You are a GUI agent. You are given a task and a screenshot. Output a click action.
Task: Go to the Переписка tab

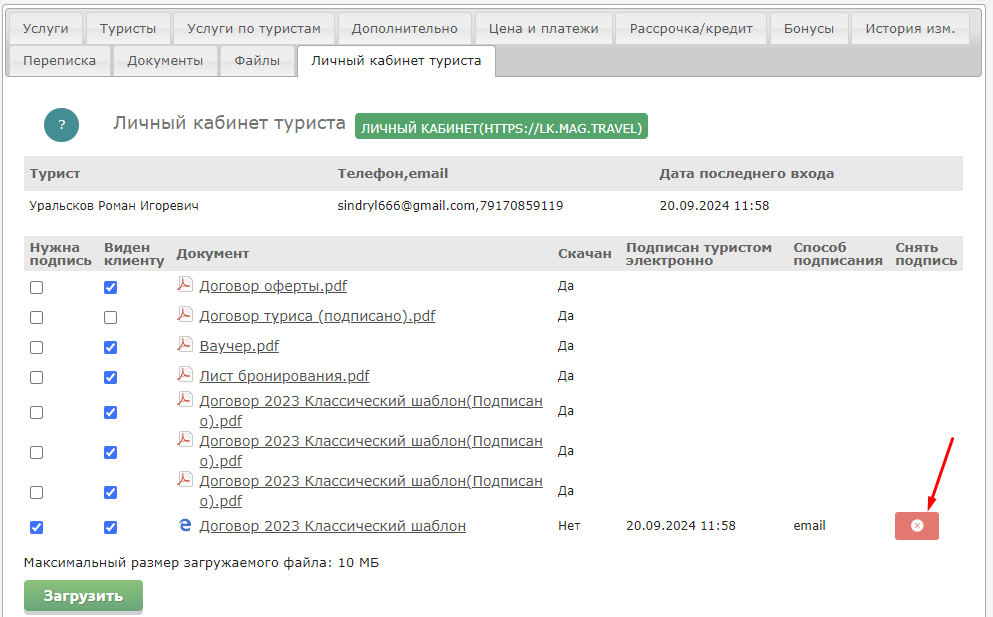(60, 61)
